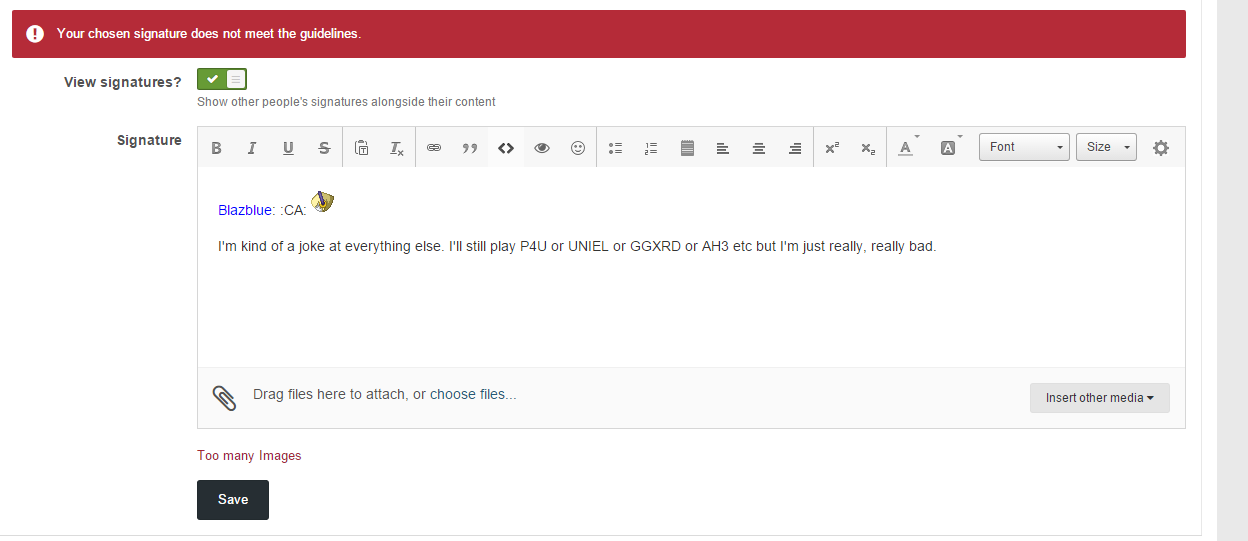This screenshot has height=541, width=1248.
Task: Apply strikethrough formatting
Action: (324, 148)
